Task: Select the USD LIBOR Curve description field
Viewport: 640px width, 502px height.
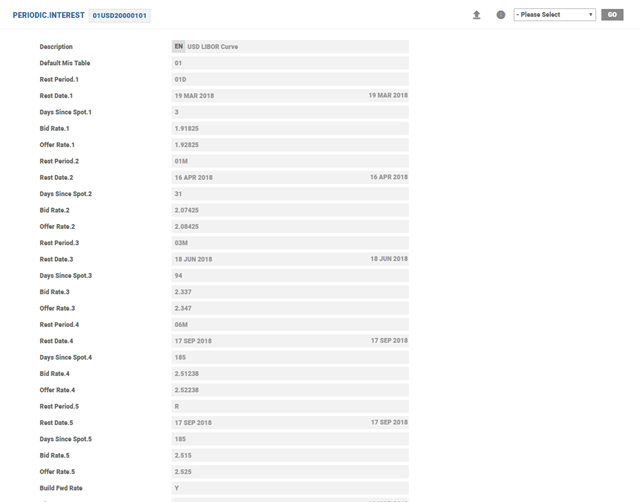Action: (x=296, y=47)
